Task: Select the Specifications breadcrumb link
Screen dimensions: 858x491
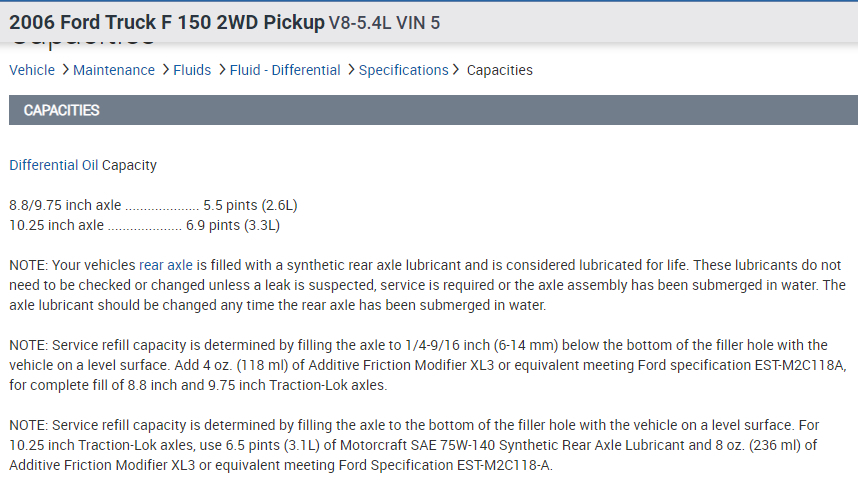Action: point(403,70)
